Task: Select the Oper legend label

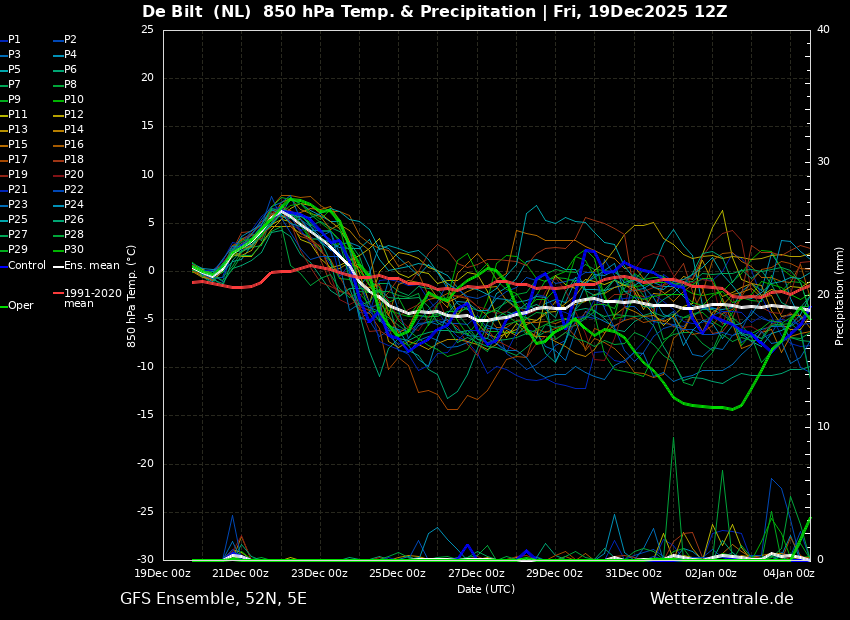Action: click(x=21, y=306)
